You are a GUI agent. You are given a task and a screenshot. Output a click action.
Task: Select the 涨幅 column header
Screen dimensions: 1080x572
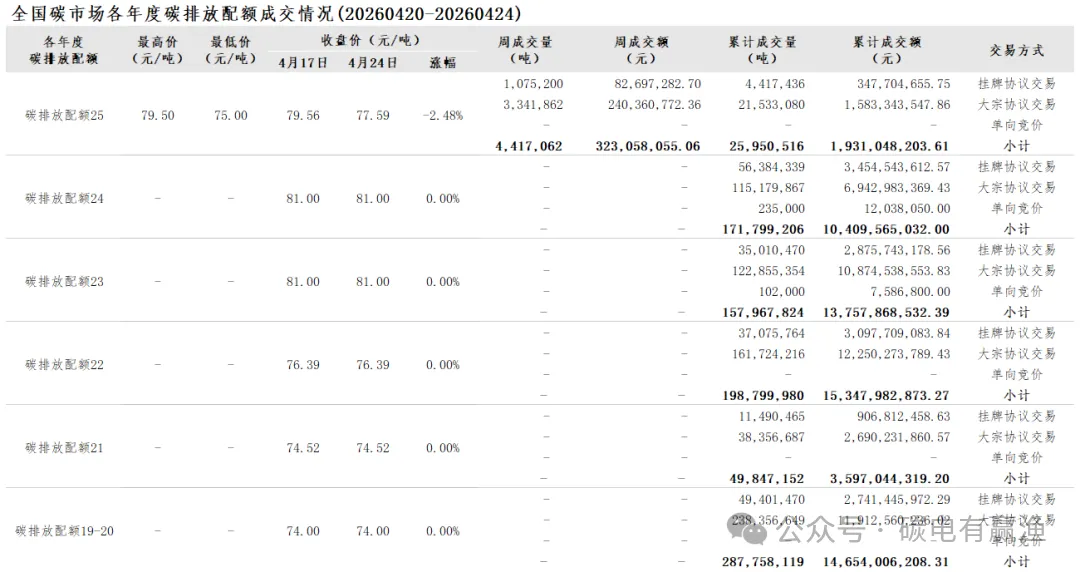coord(442,62)
